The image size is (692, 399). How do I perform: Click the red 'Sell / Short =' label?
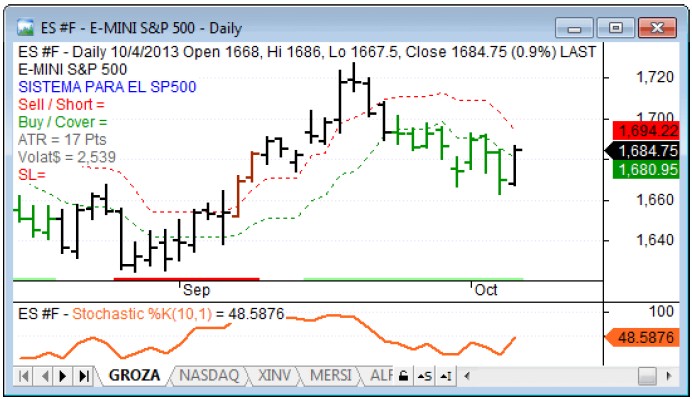click(x=61, y=105)
